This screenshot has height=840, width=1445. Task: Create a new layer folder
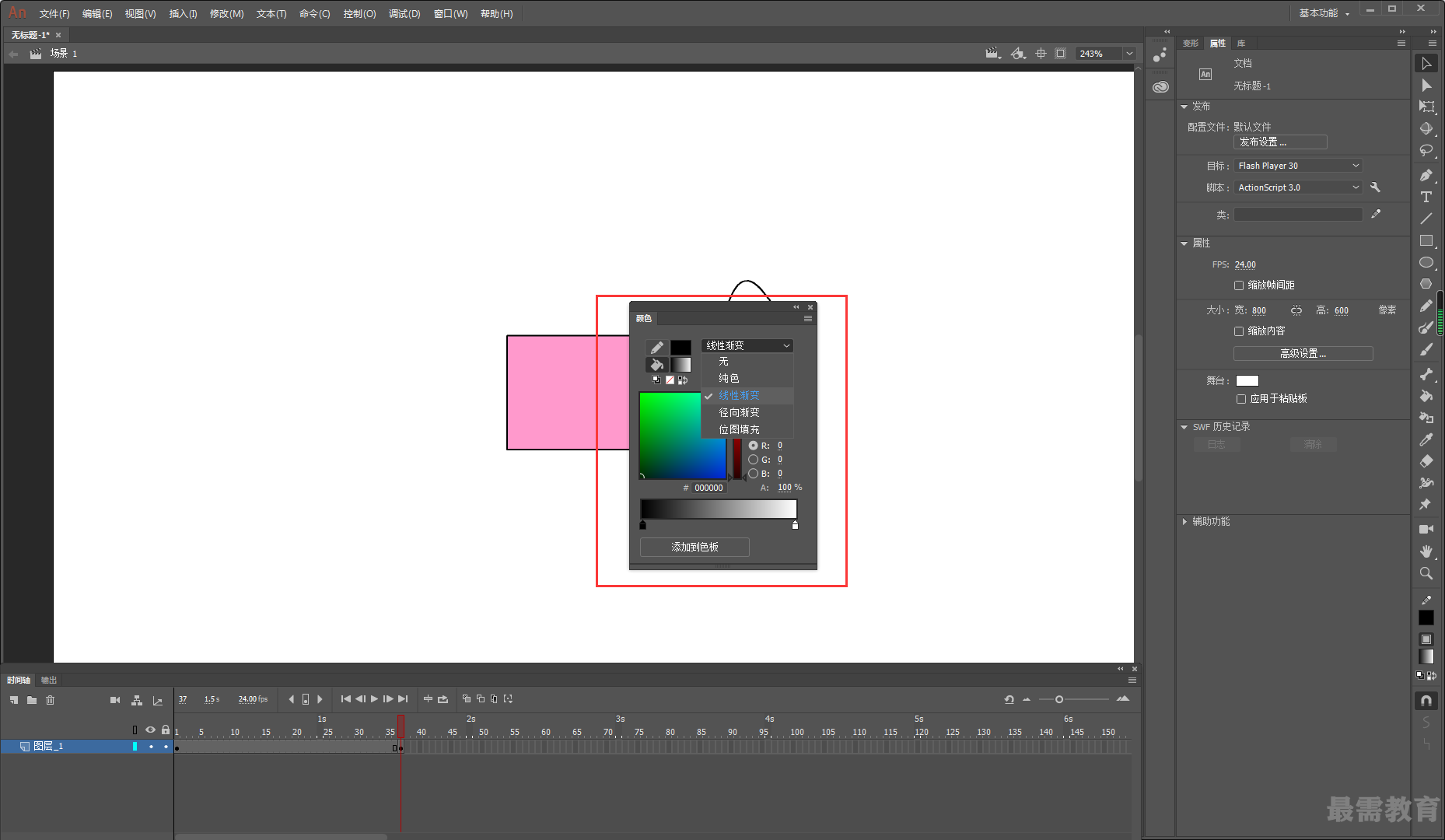[x=32, y=700]
